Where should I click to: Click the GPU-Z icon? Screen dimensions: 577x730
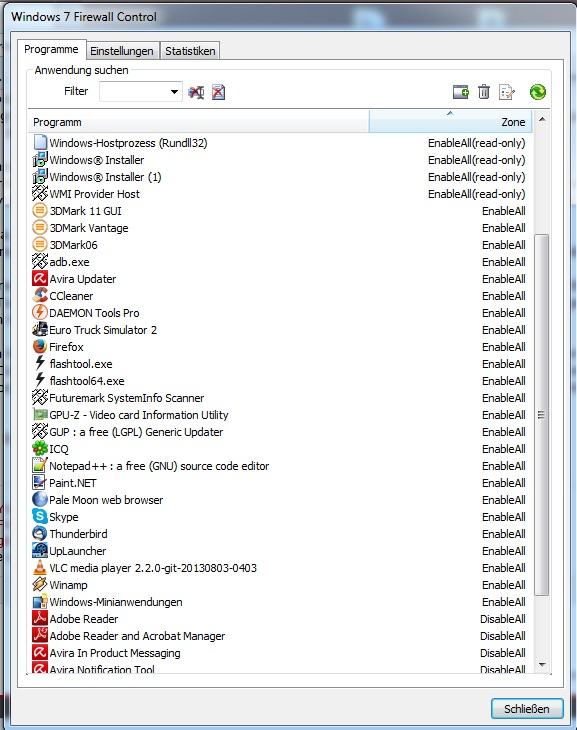pos(40,414)
